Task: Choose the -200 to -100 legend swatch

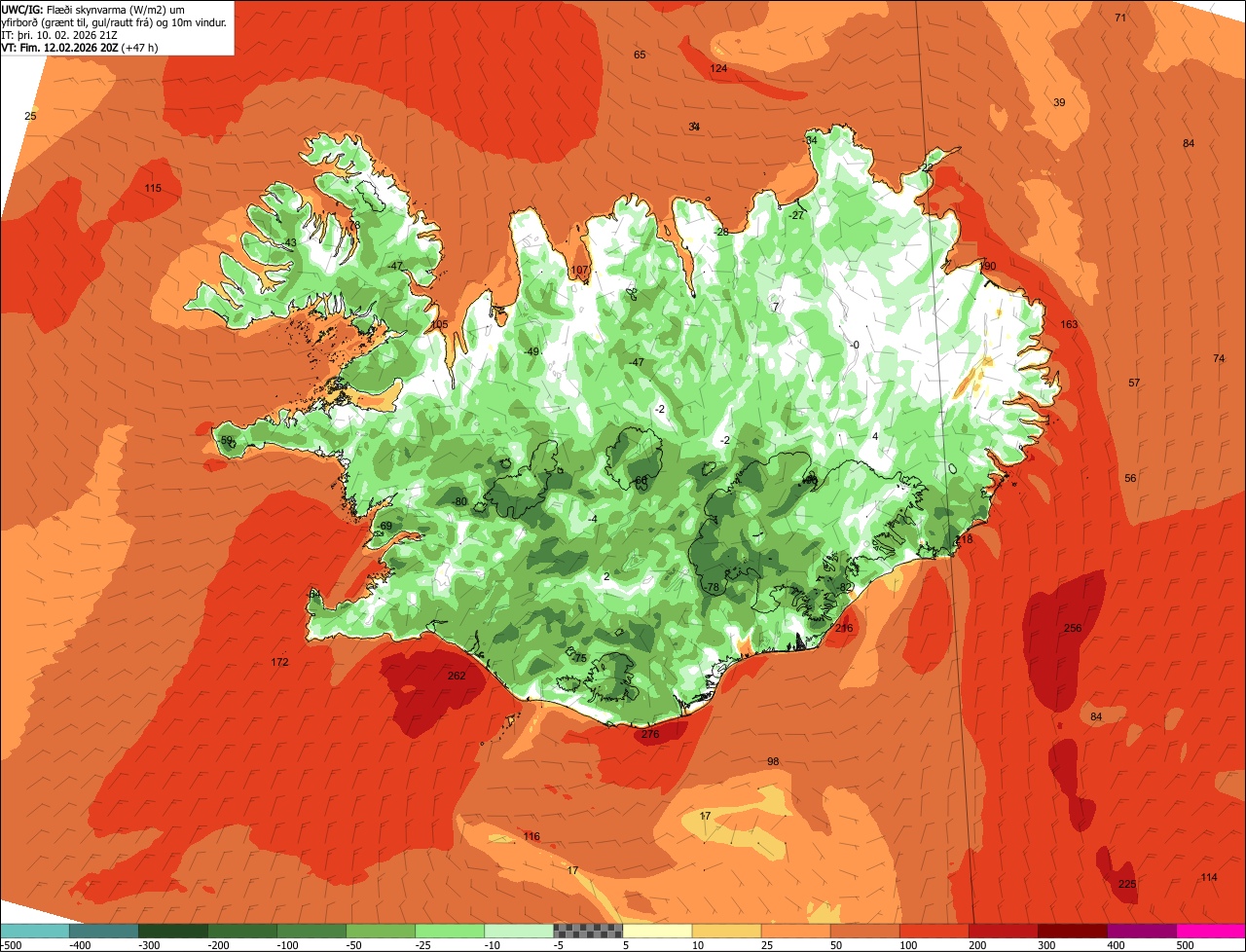Action: coord(242,931)
